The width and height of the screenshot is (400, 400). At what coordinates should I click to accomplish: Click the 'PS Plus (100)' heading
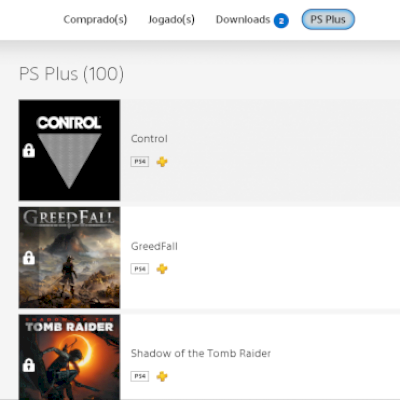coord(71,74)
